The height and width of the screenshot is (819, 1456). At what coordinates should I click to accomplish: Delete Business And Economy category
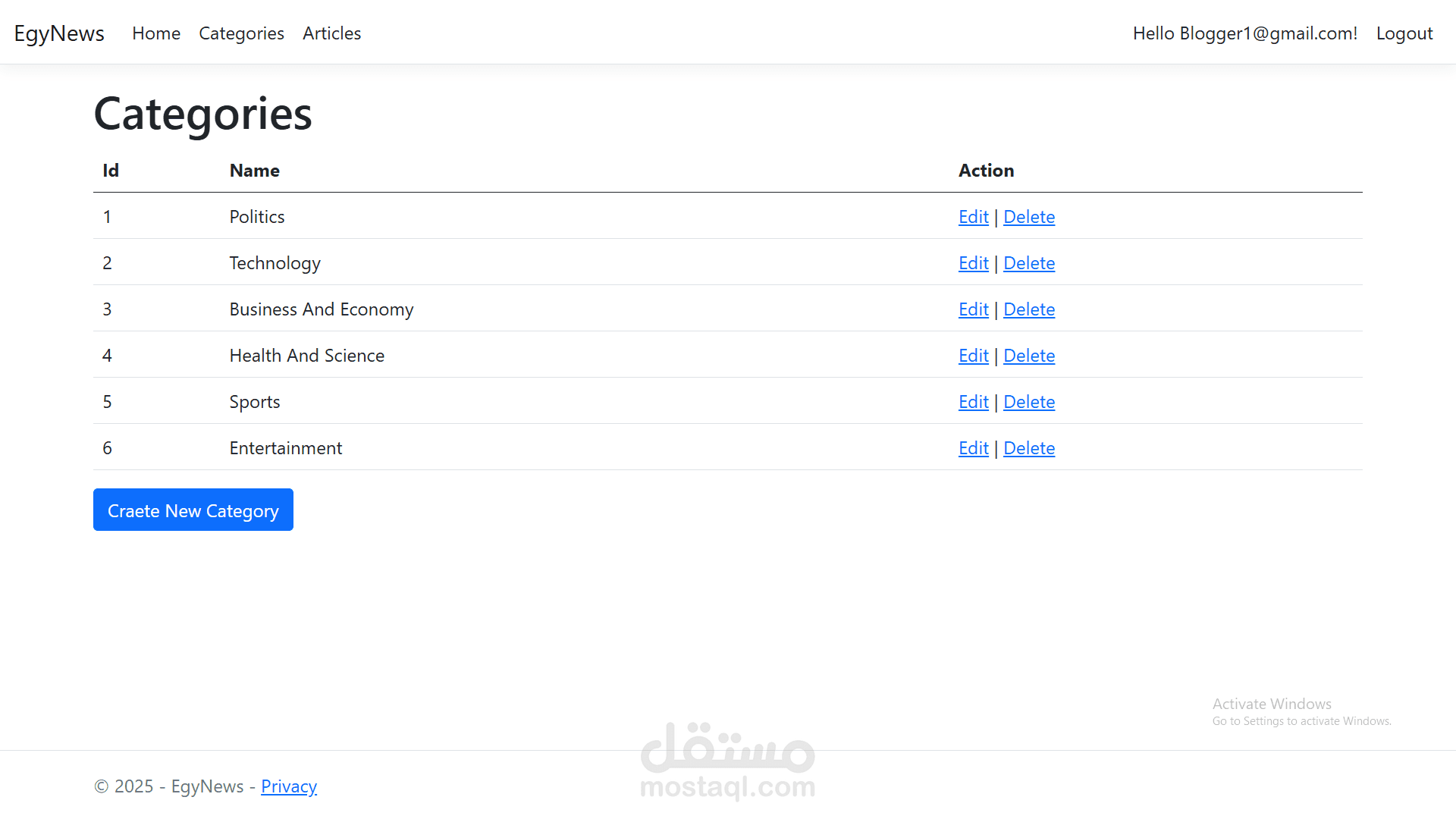1028,309
